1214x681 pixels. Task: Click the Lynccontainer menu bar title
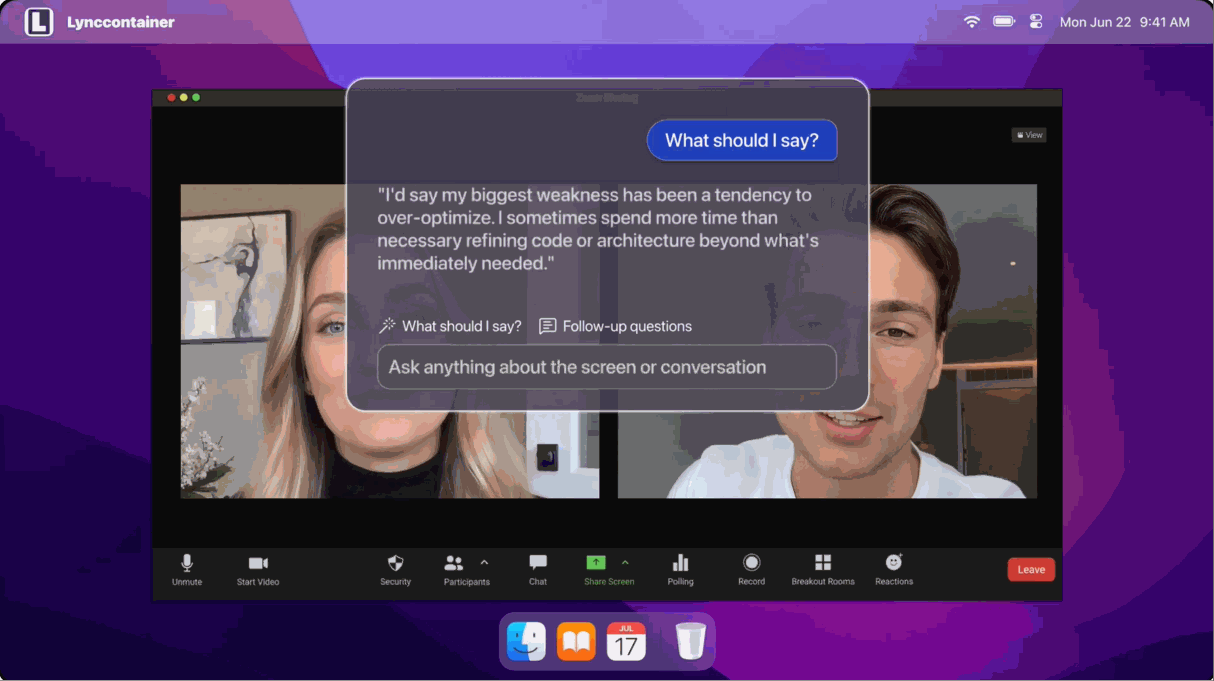(120, 22)
